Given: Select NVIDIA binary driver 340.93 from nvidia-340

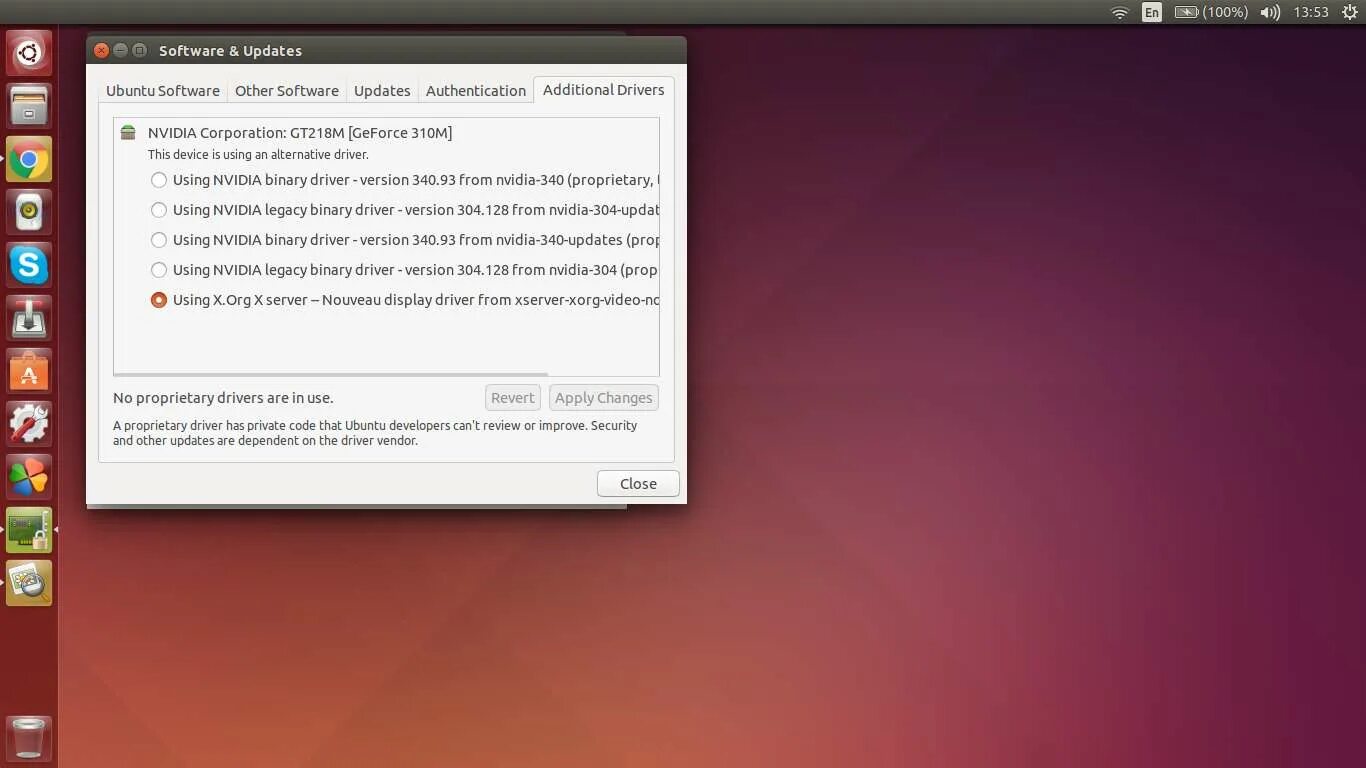Looking at the screenshot, I should point(405,180).
